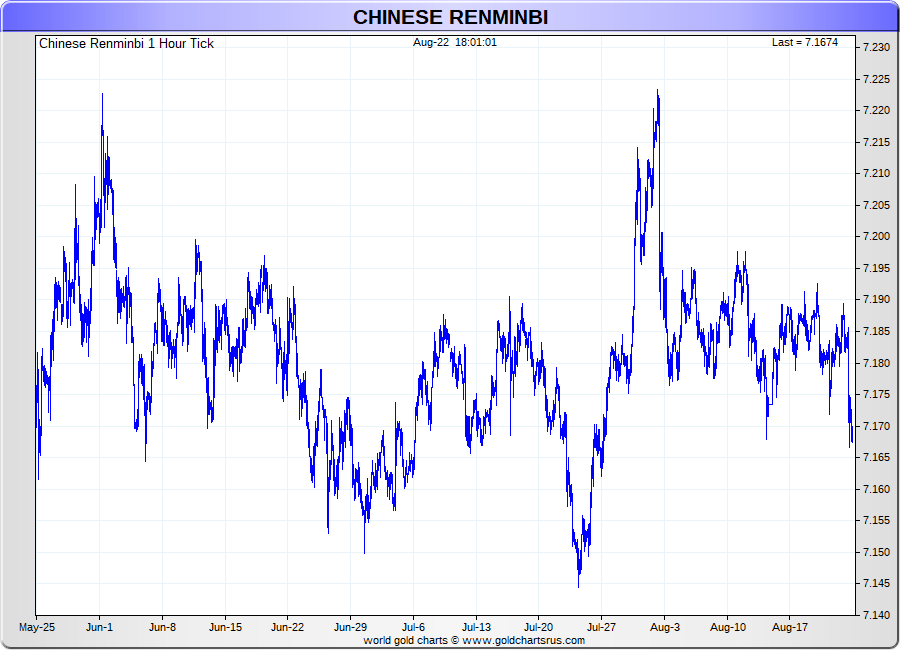Screen dimensions: 900x650
Task: Click the 7.165 y-axis label
Action: [x=876, y=458]
